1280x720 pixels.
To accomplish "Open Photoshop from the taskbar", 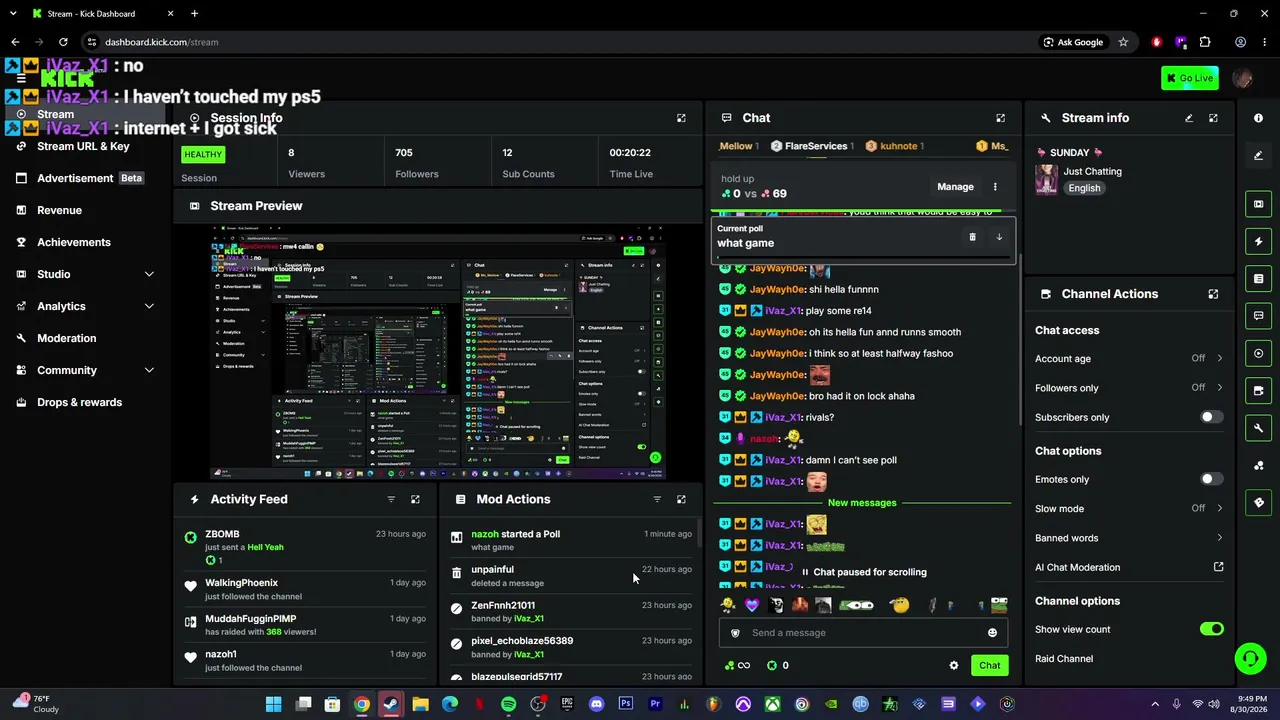I will coord(626,704).
